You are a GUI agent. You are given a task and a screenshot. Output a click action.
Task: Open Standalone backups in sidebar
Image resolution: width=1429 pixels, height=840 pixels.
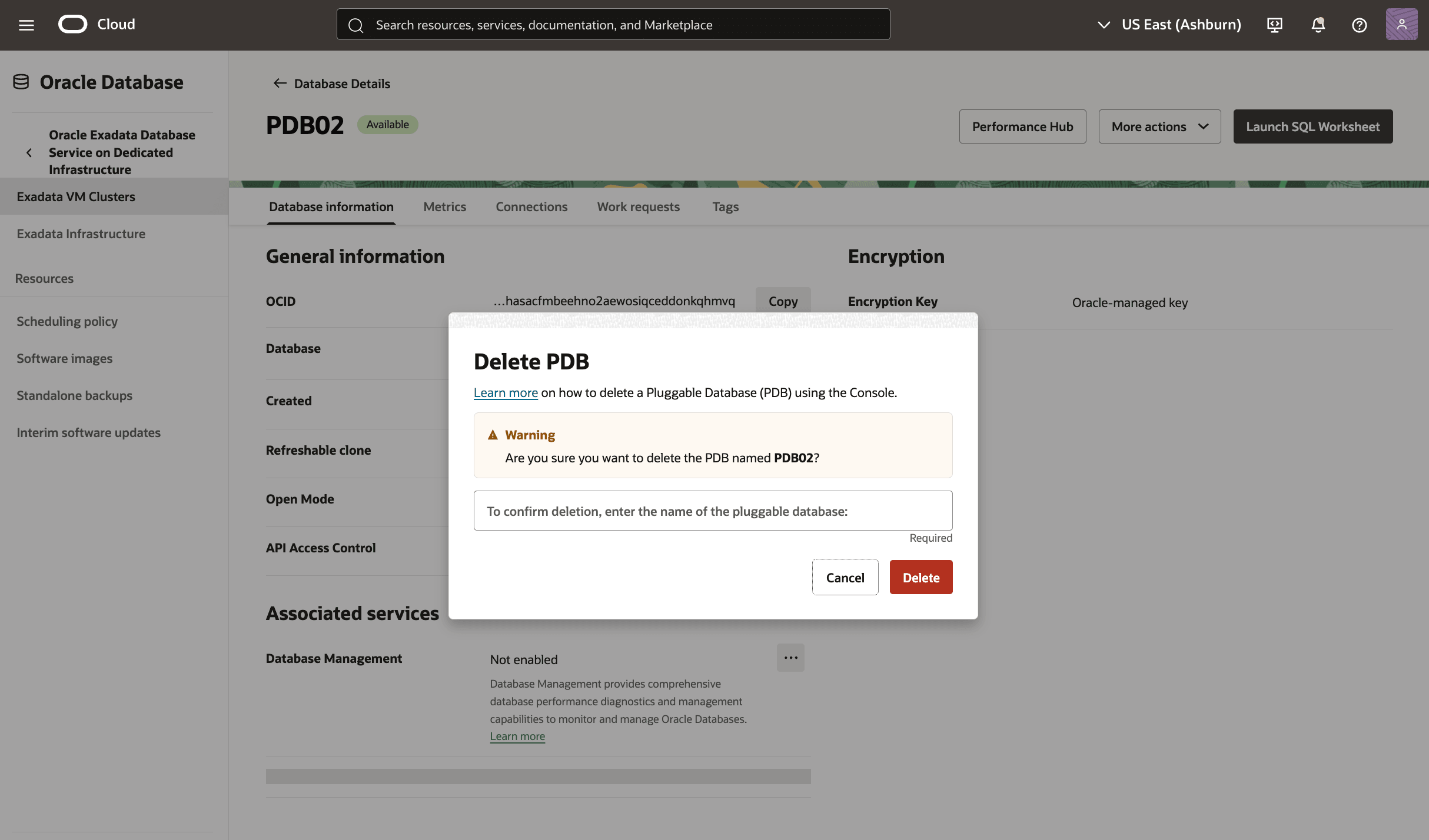(74, 395)
